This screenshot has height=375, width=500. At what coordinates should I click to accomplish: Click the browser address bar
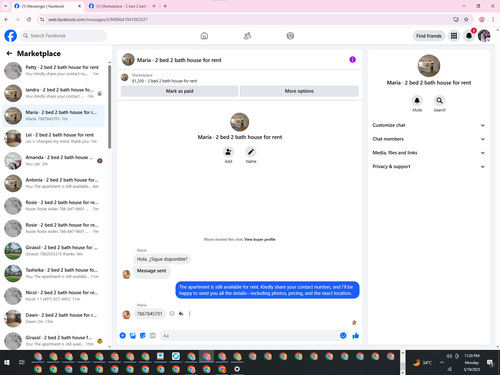(247, 20)
